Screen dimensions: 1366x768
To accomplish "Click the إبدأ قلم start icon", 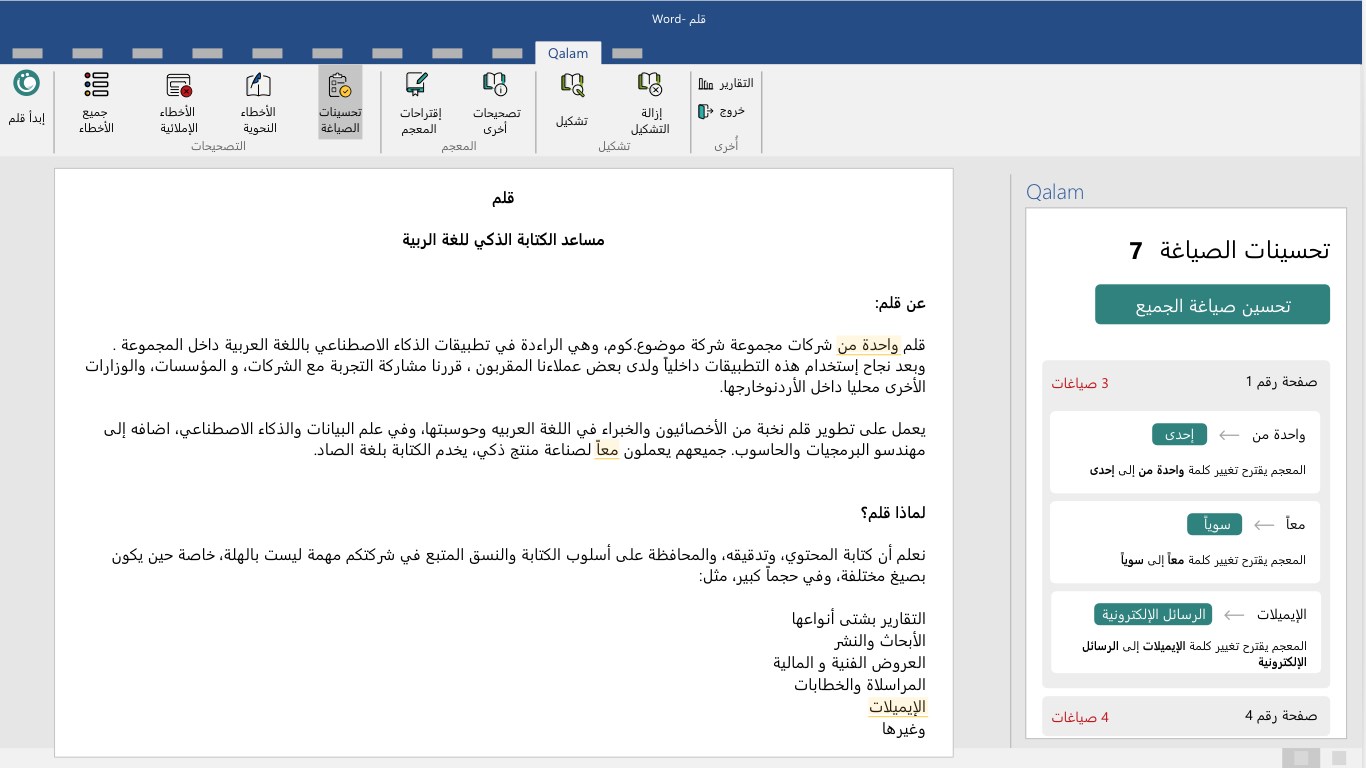I will point(26,83).
